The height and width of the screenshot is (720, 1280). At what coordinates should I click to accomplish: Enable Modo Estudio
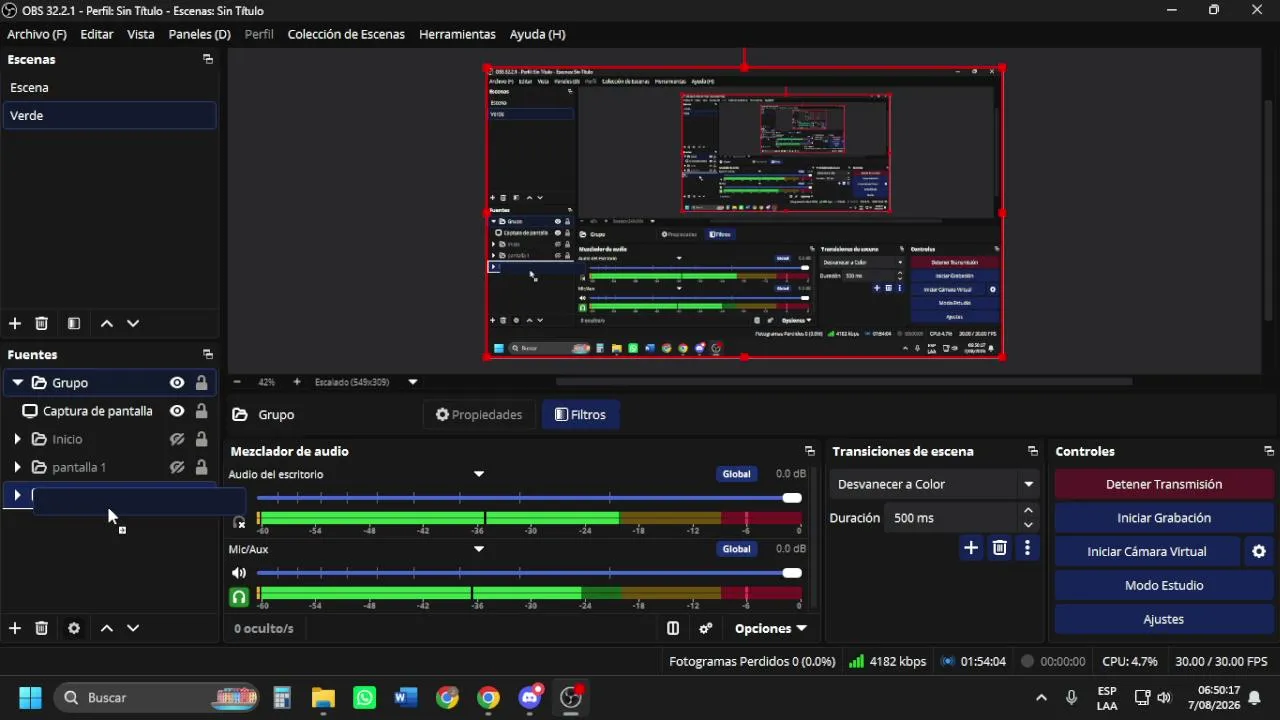point(1164,585)
